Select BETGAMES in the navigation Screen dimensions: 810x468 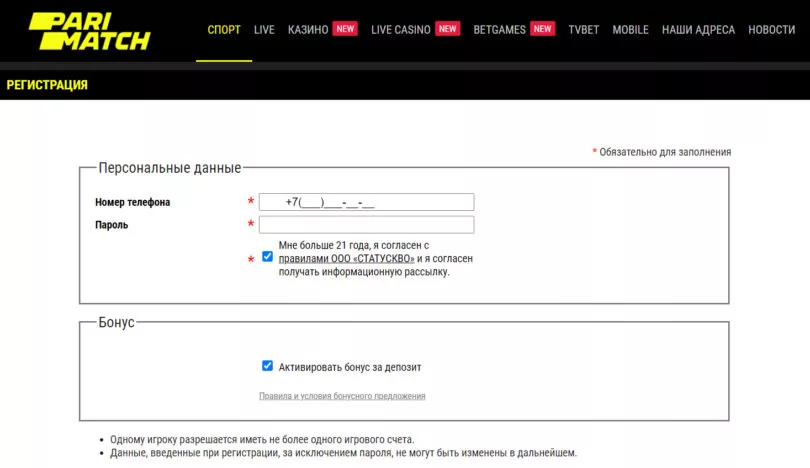[x=499, y=30]
